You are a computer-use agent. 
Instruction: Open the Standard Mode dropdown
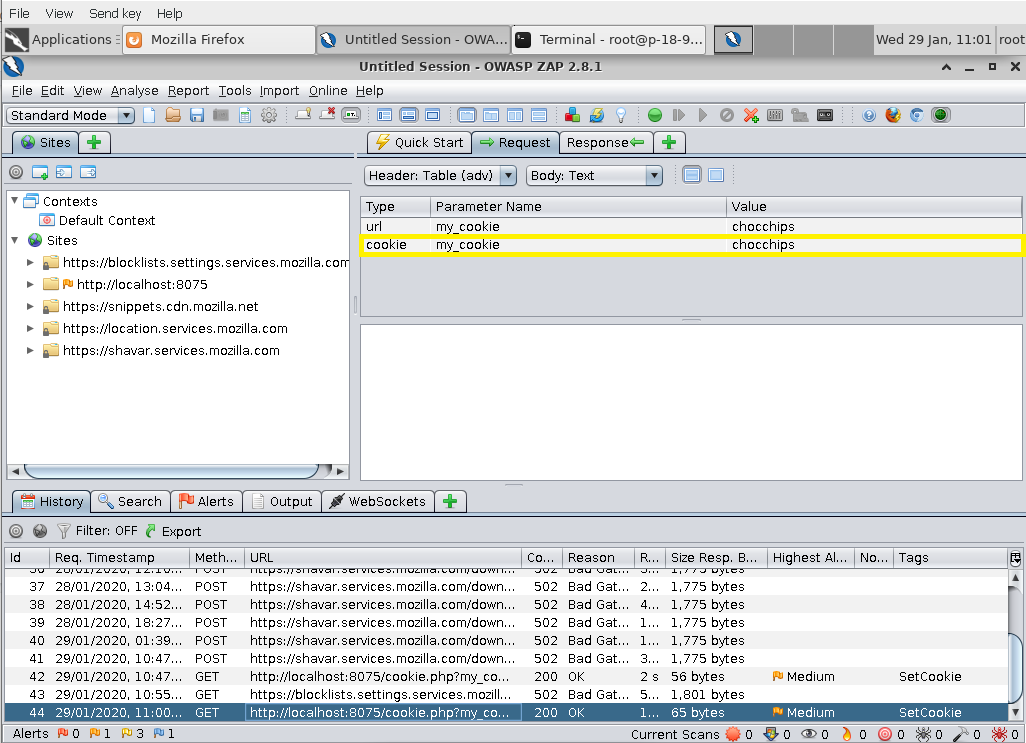click(70, 115)
